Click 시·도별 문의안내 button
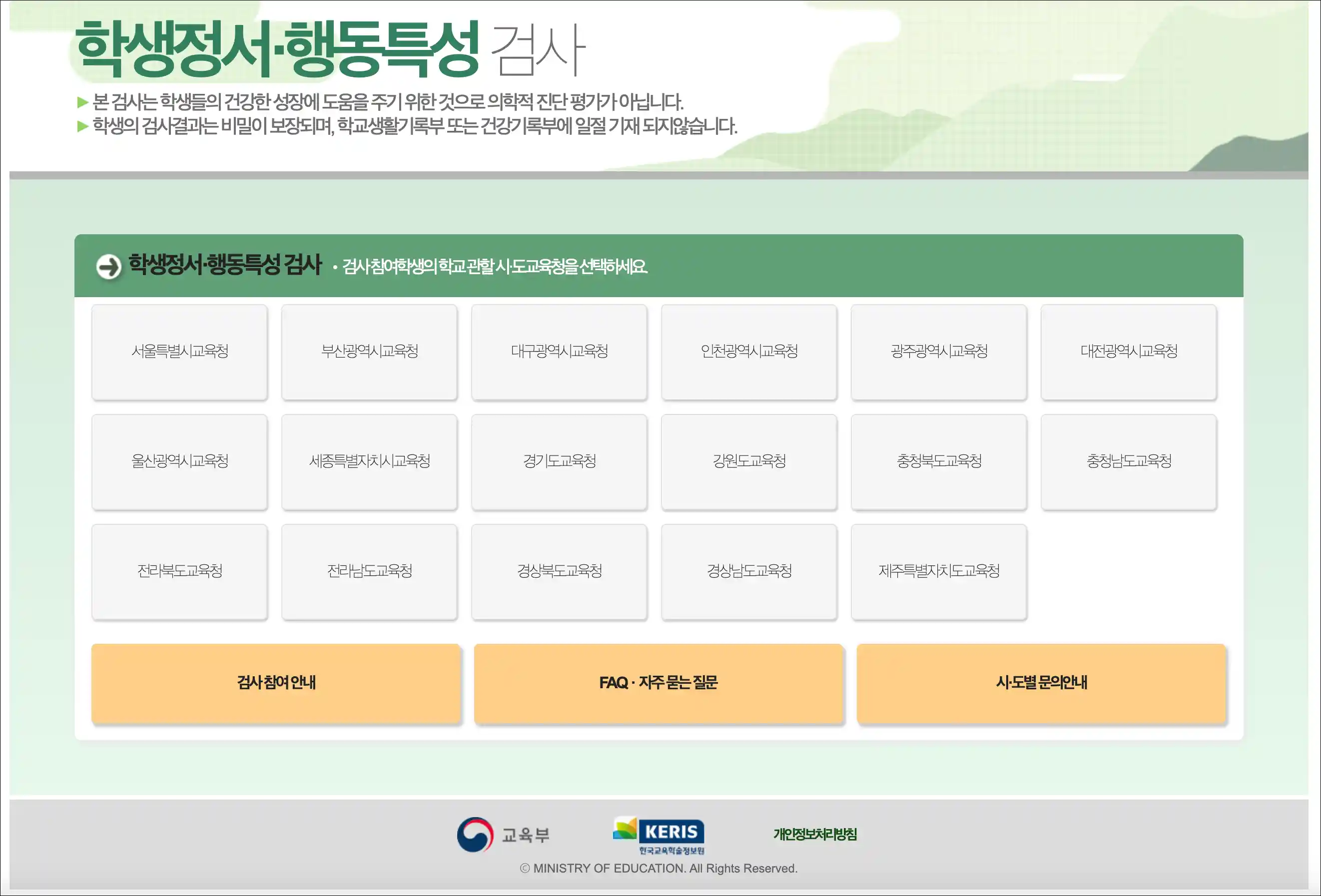This screenshot has height=896, width=1321. tap(1041, 683)
